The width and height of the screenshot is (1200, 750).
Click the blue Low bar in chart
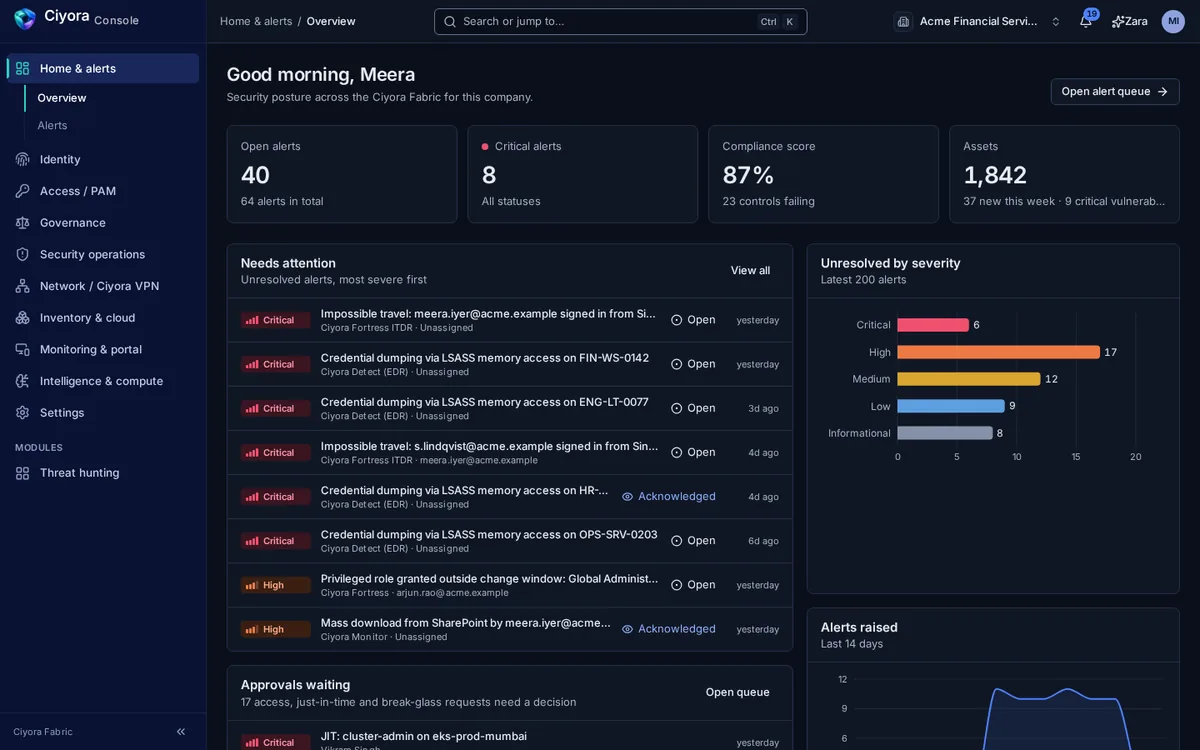(951, 406)
